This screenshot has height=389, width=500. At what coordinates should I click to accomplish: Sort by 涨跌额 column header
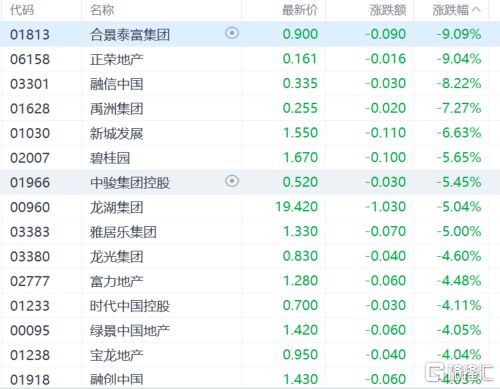coord(388,10)
